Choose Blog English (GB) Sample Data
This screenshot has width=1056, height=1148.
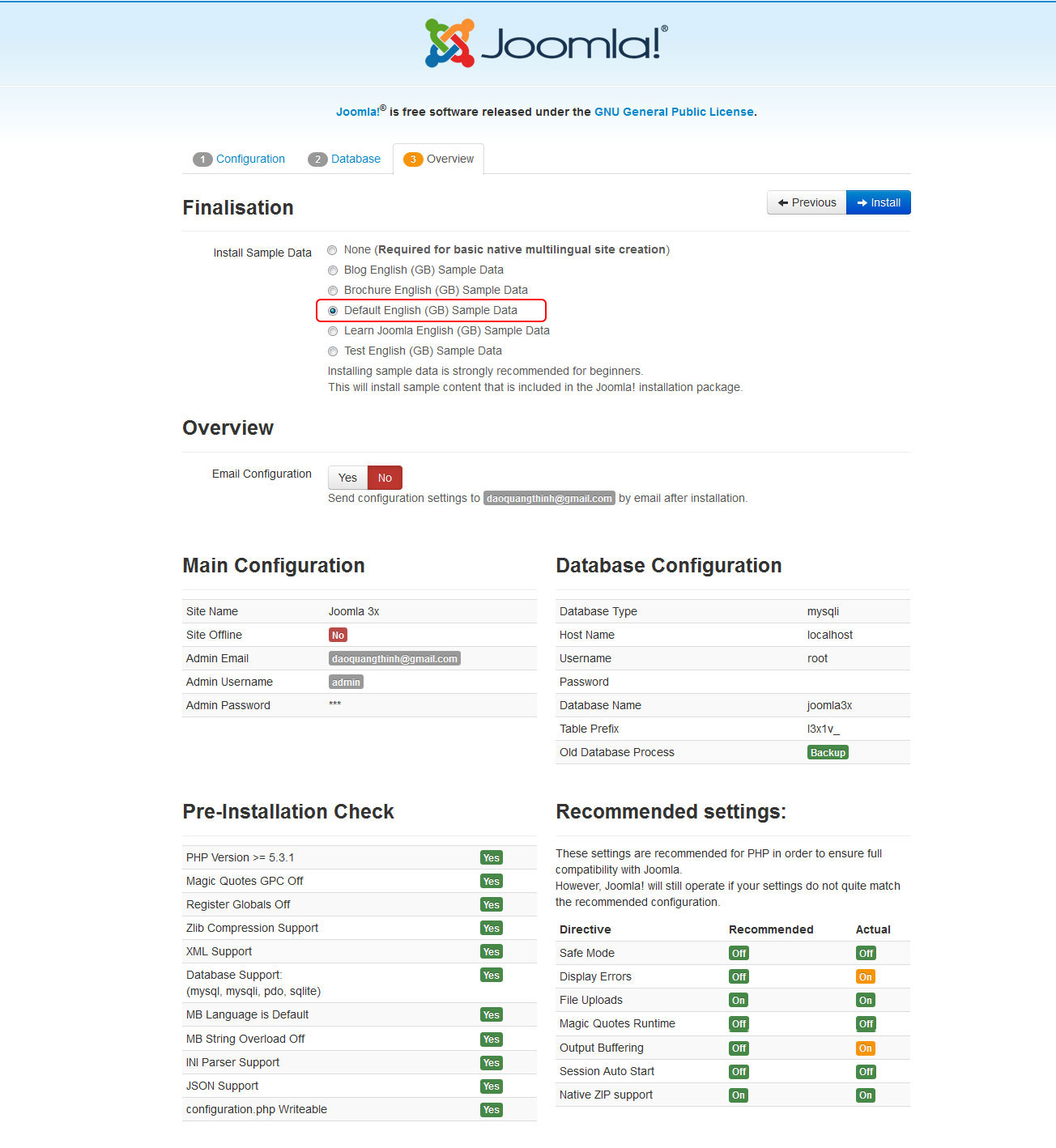pos(333,270)
